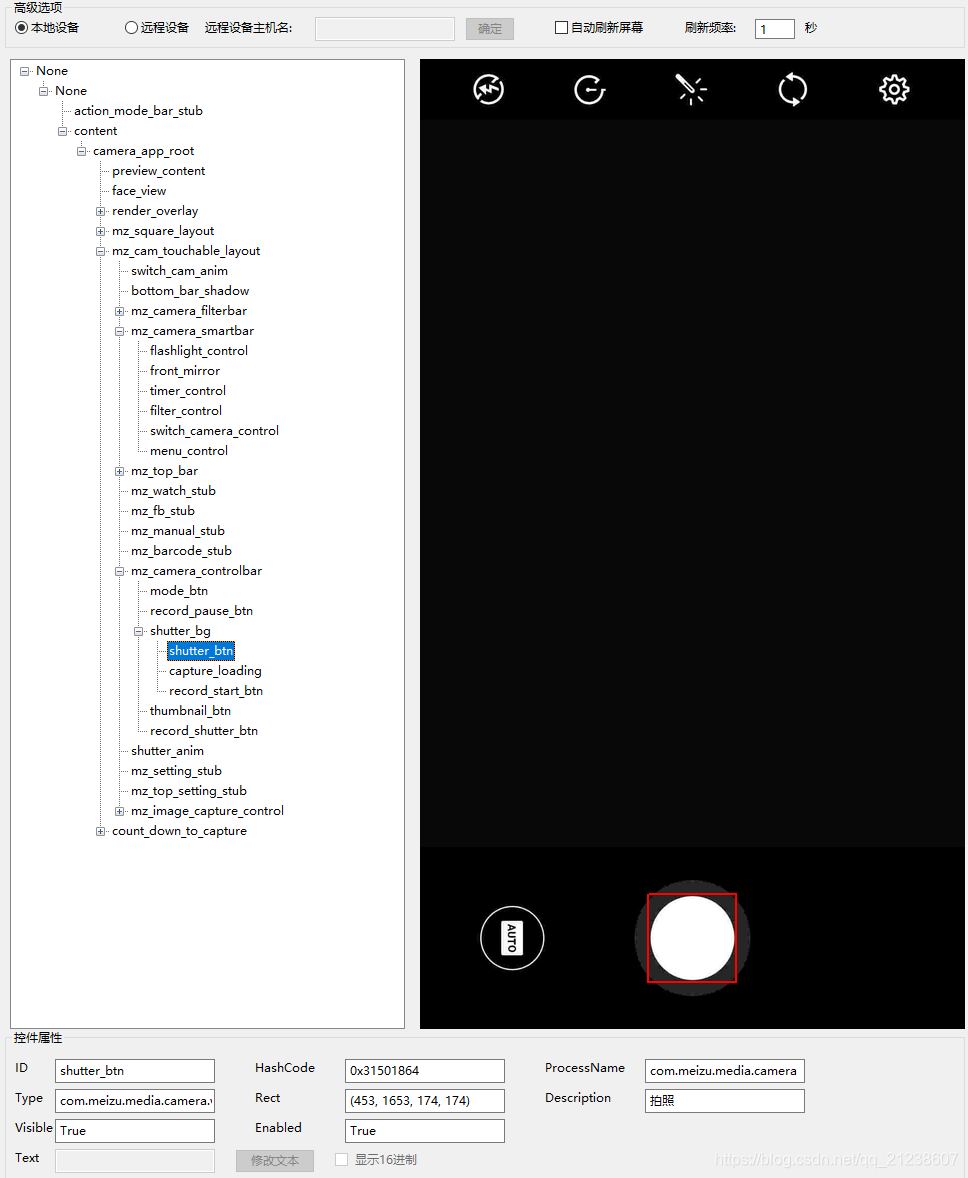Select the local device radio button
Viewport: 968px width, 1178px height.
pos(22,28)
